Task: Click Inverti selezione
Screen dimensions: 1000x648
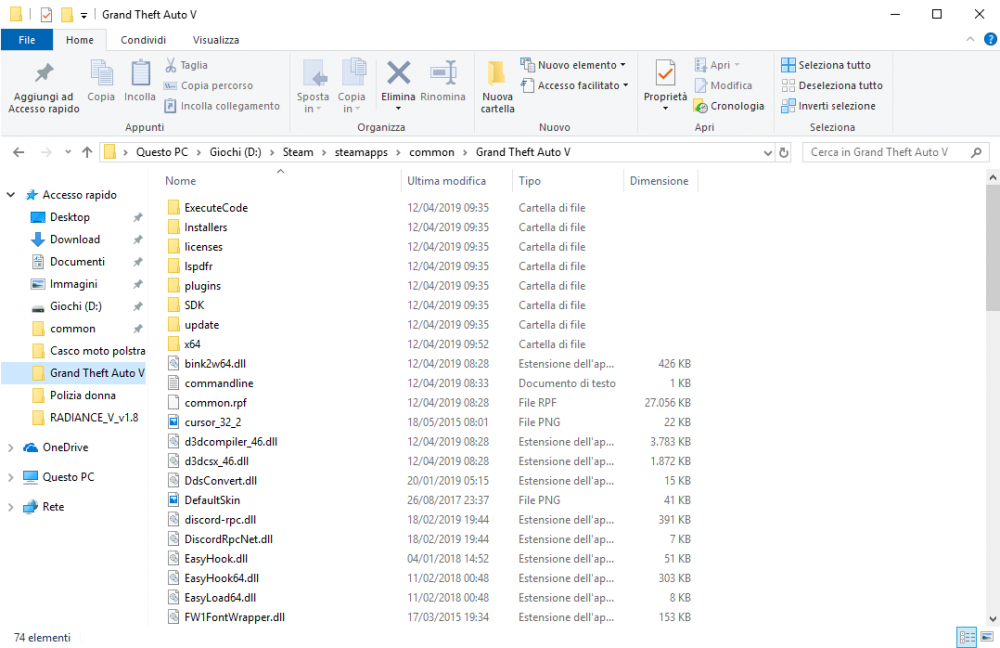Action: (828, 106)
